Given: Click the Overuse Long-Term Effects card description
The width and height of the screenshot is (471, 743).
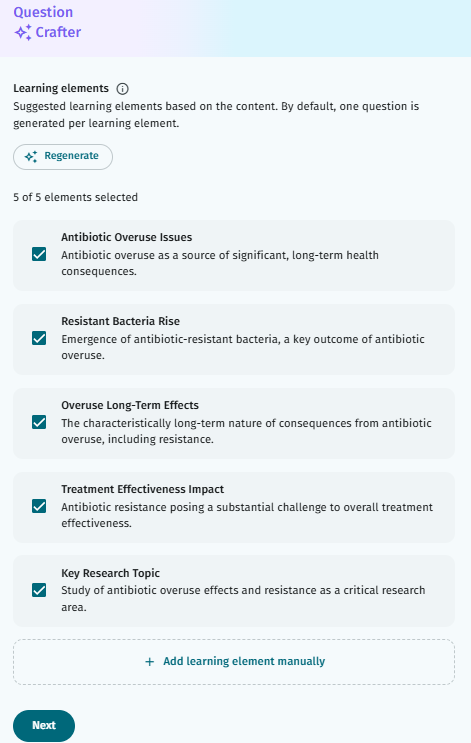Looking at the screenshot, I should [x=246, y=431].
